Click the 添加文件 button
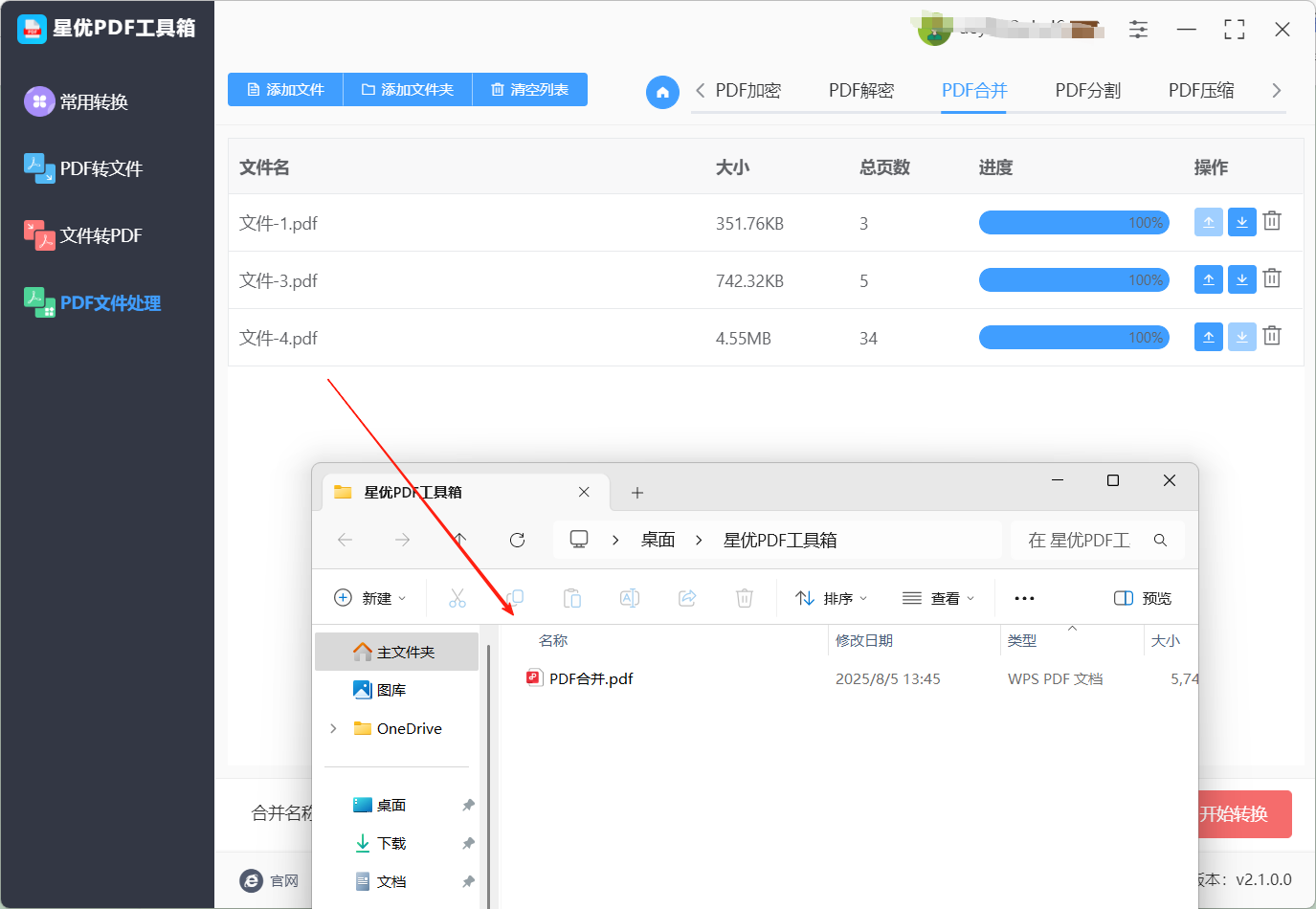This screenshot has width=1316, height=909. pos(285,89)
